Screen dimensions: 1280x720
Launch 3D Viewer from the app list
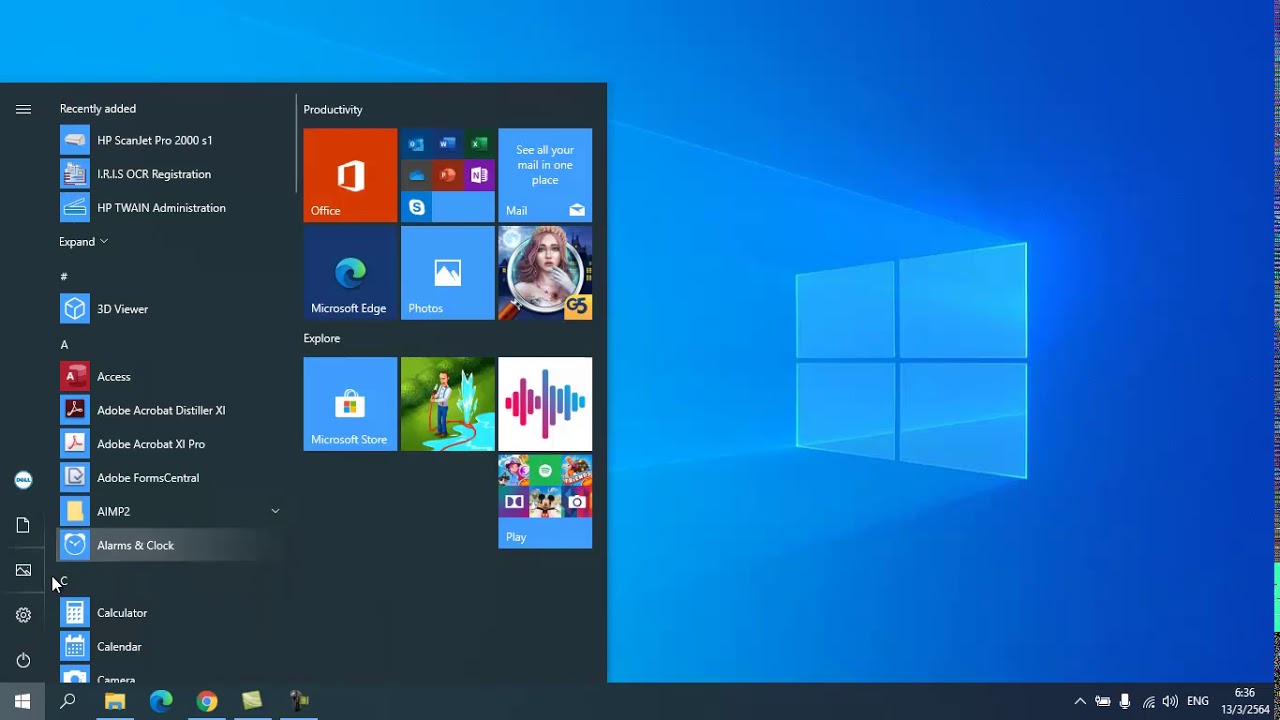[x=172, y=309]
